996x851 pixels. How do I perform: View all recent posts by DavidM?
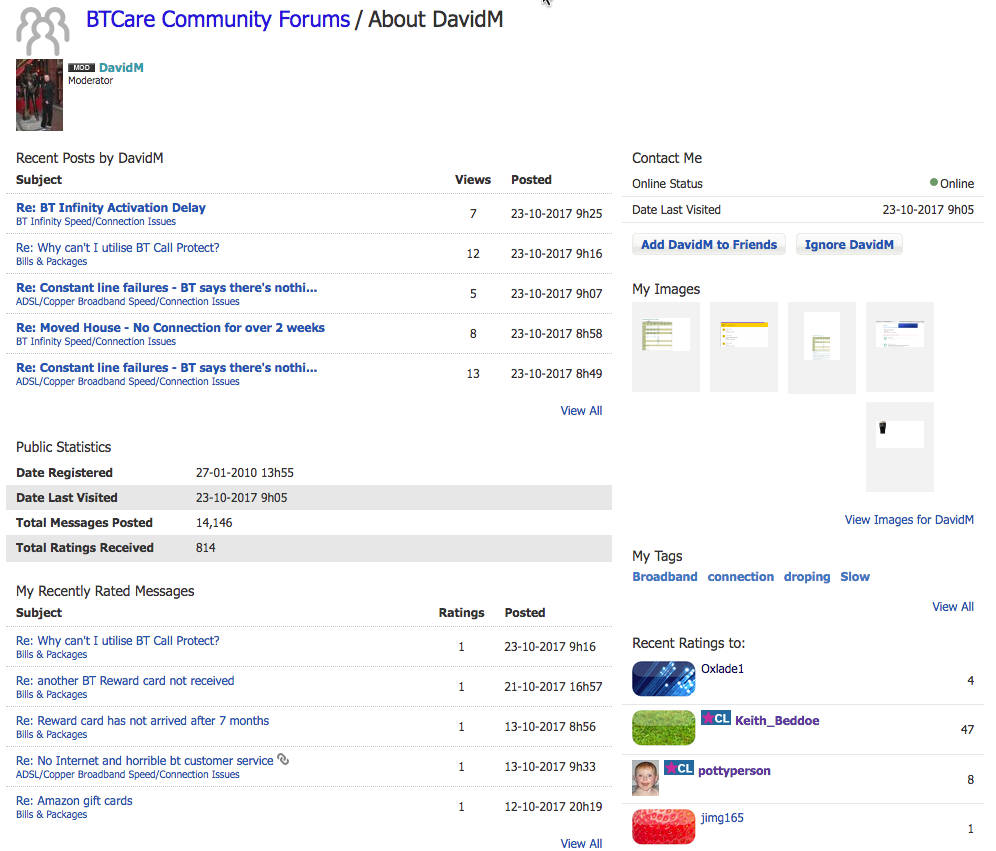pos(581,411)
